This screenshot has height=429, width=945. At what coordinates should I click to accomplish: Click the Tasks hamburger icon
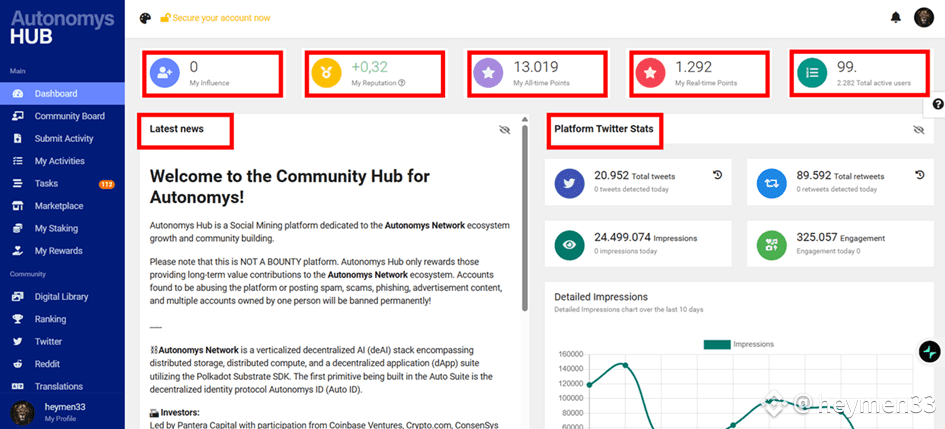click(17, 183)
